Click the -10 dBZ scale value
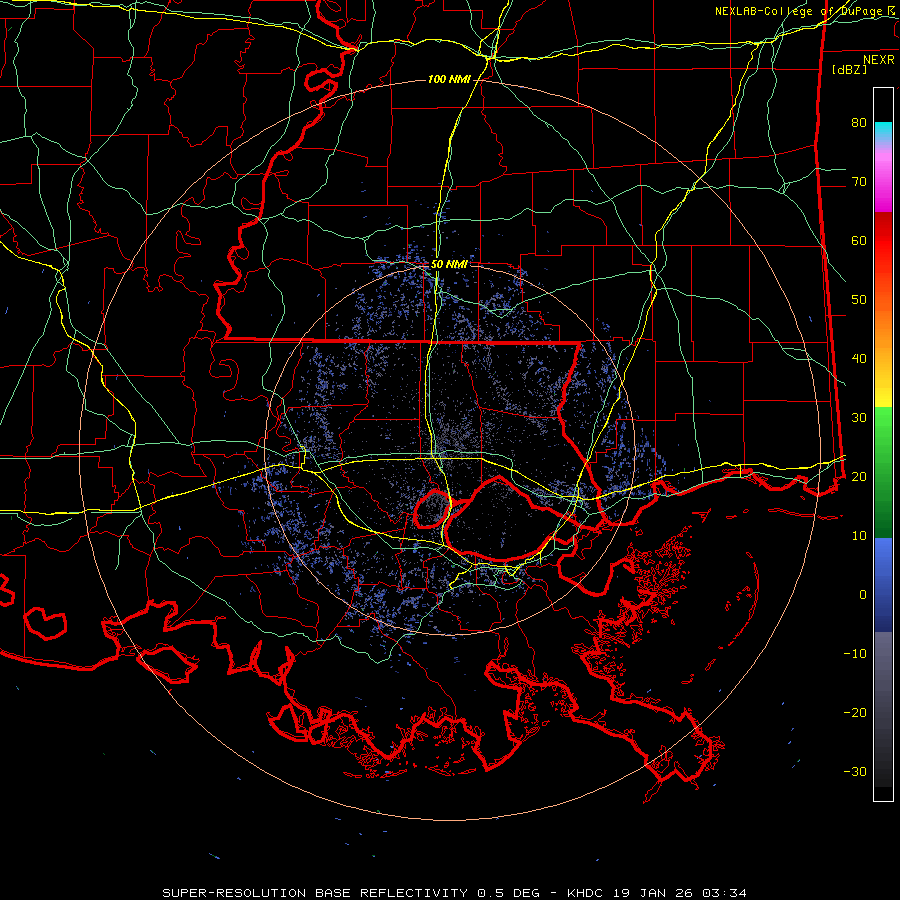 click(x=855, y=654)
